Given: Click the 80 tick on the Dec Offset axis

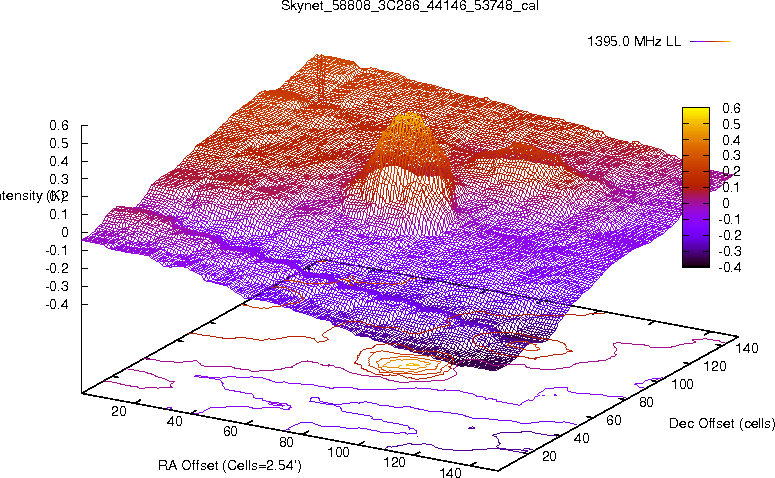Looking at the screenshot, I should pyautogui.click(x=646, y=402).
